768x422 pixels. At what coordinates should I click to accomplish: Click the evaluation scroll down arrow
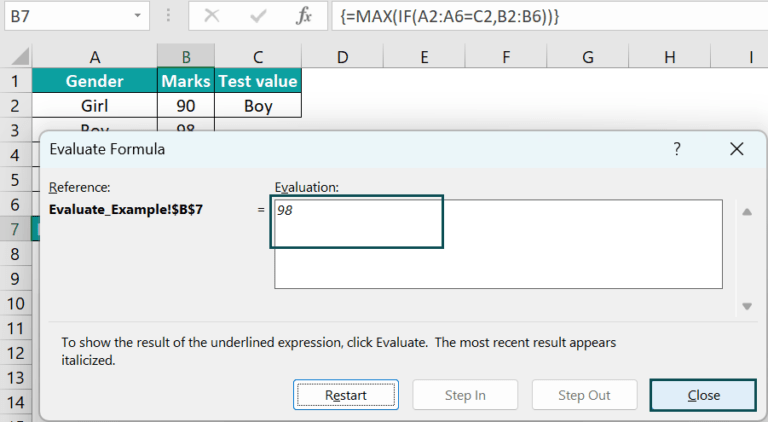pos(747,306)
